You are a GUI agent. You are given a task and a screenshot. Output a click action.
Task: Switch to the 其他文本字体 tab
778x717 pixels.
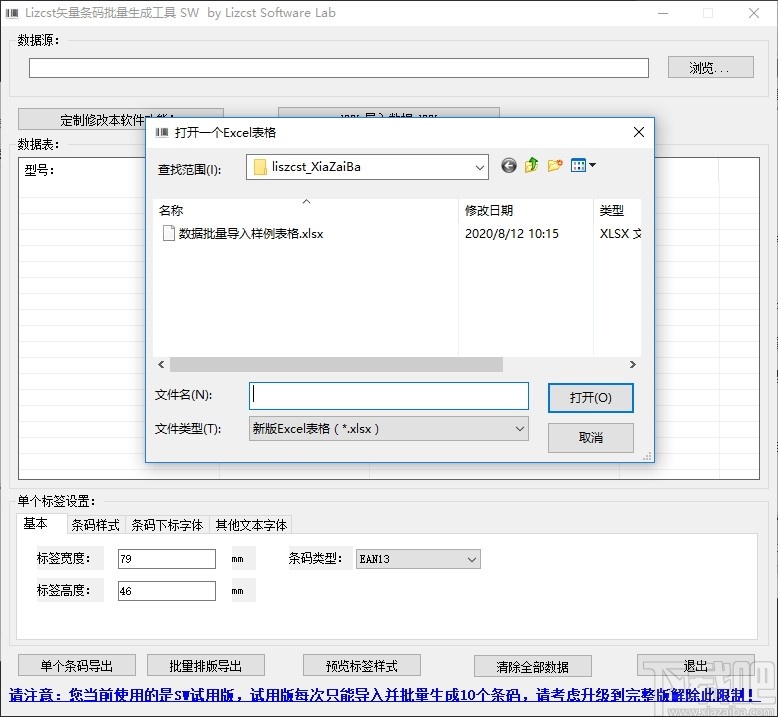click(251, 525)
